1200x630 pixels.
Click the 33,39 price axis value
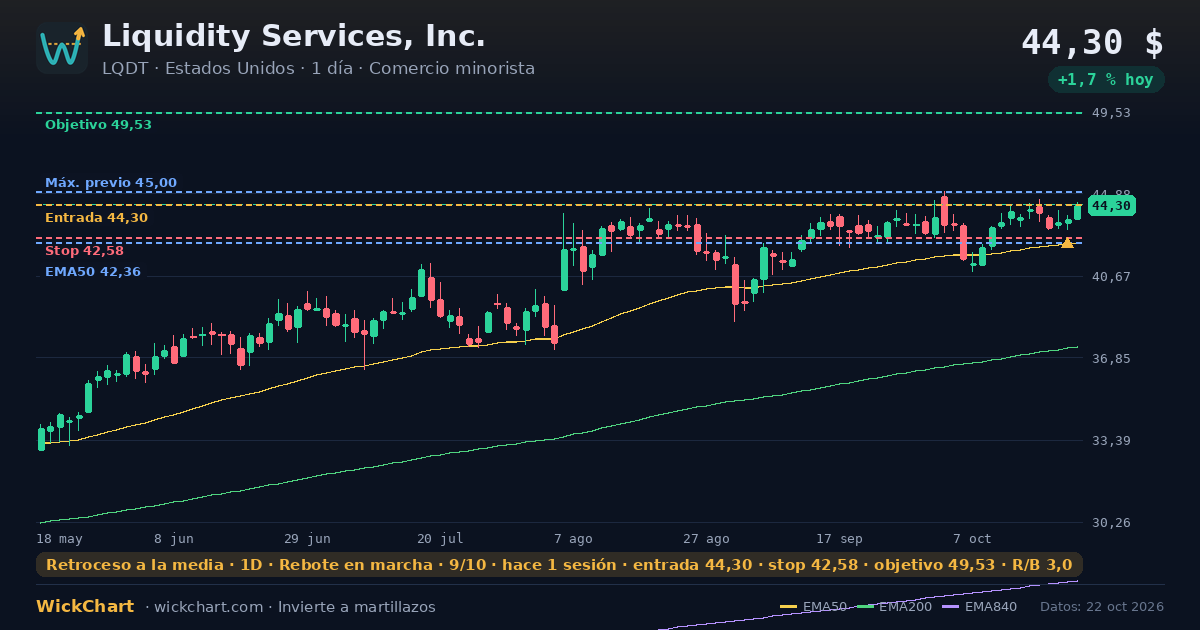tap(1111, 440)
